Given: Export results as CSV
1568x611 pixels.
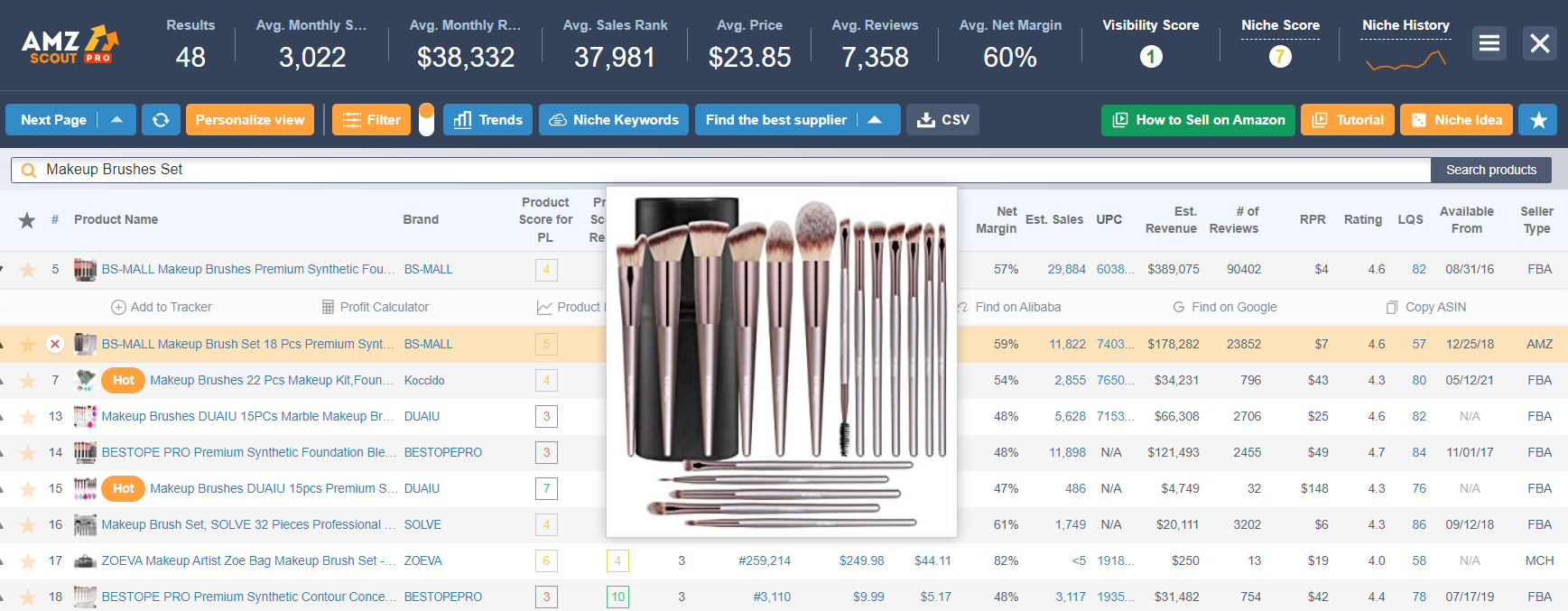Looking at the screenshot, I should click(x=942, y=119).
